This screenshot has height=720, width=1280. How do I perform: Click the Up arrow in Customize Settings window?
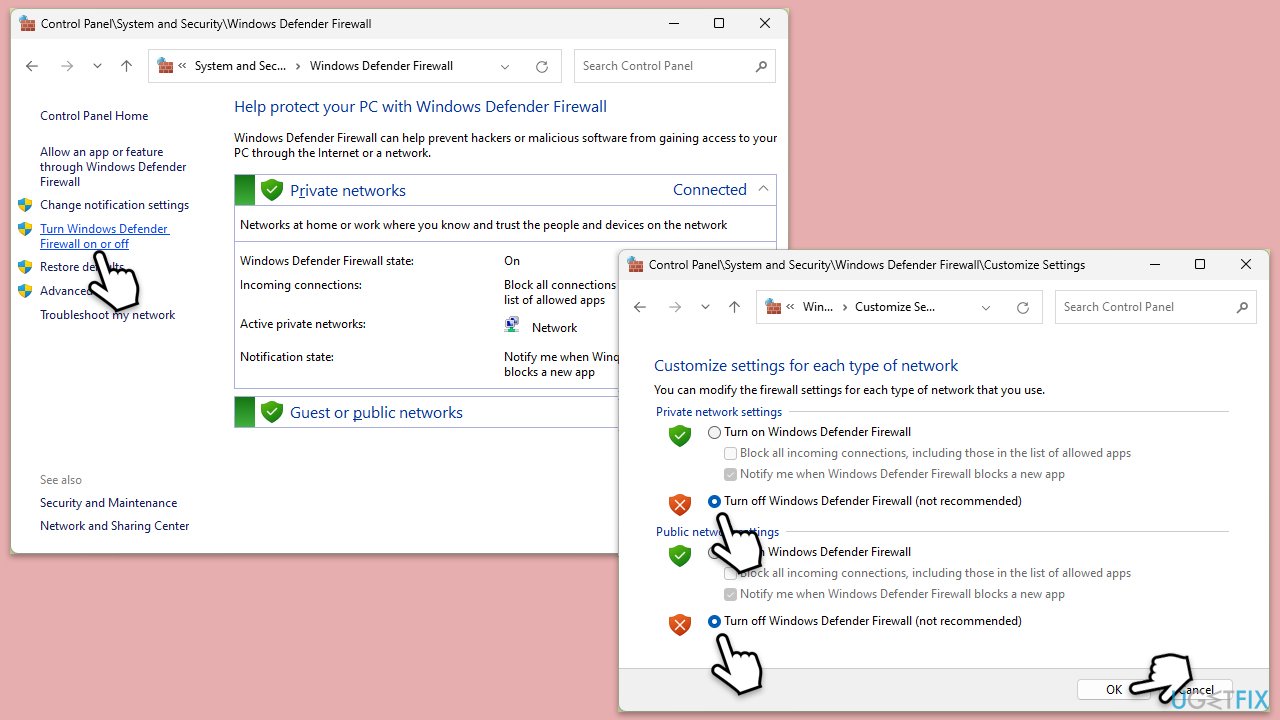click(734, 307)
